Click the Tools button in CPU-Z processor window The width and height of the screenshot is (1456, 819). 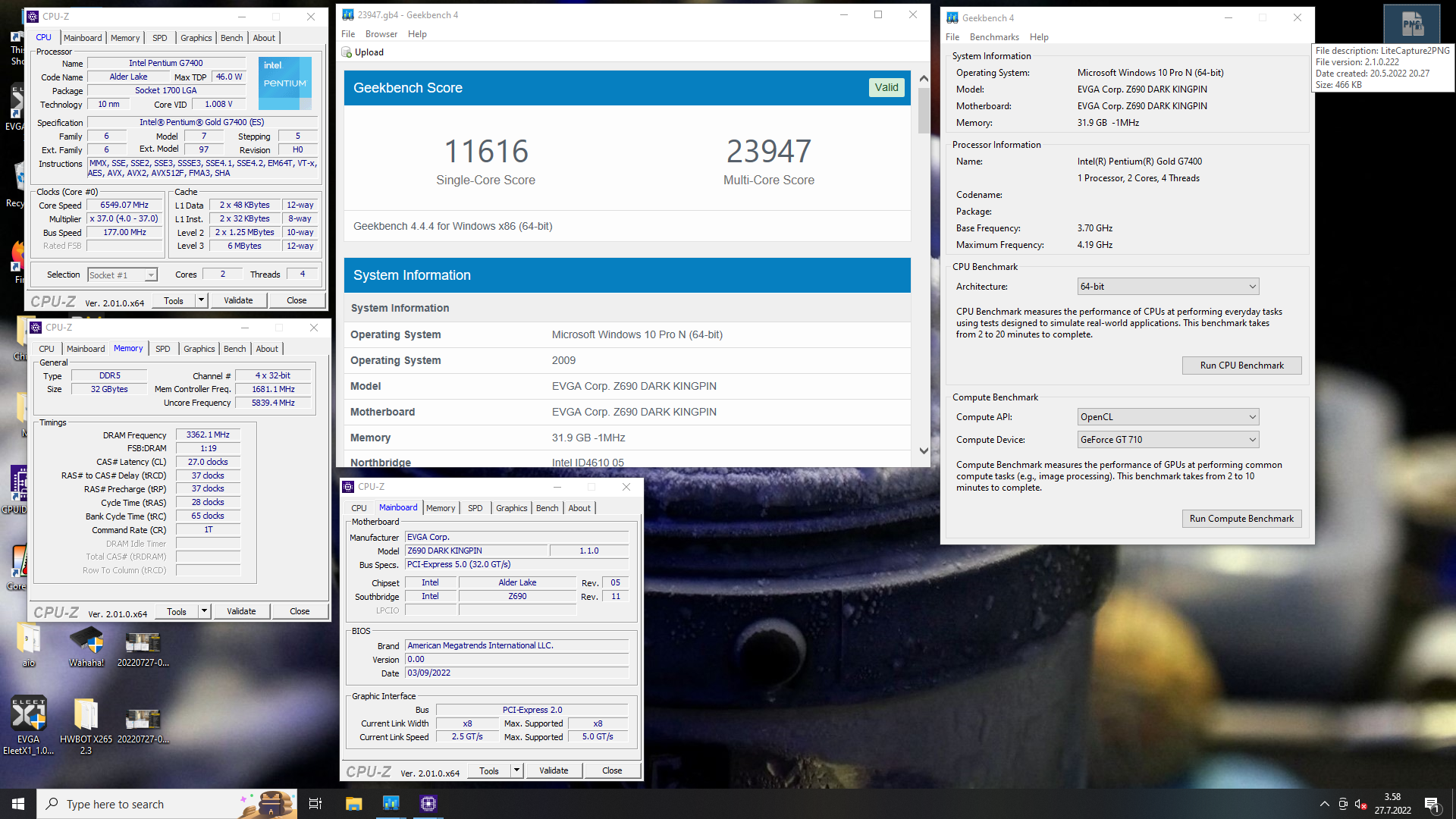coord(174,300)
